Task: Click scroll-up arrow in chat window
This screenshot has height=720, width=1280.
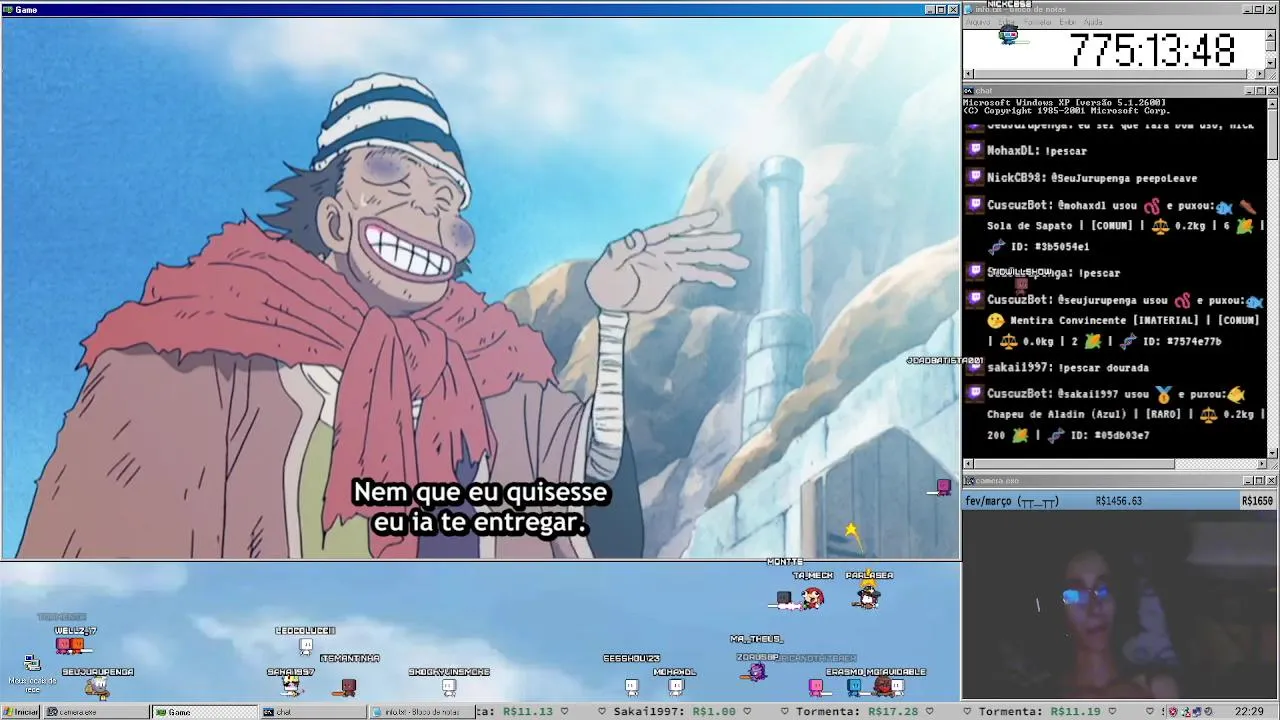Action: pyautogui.click(x=1272, y=103)
